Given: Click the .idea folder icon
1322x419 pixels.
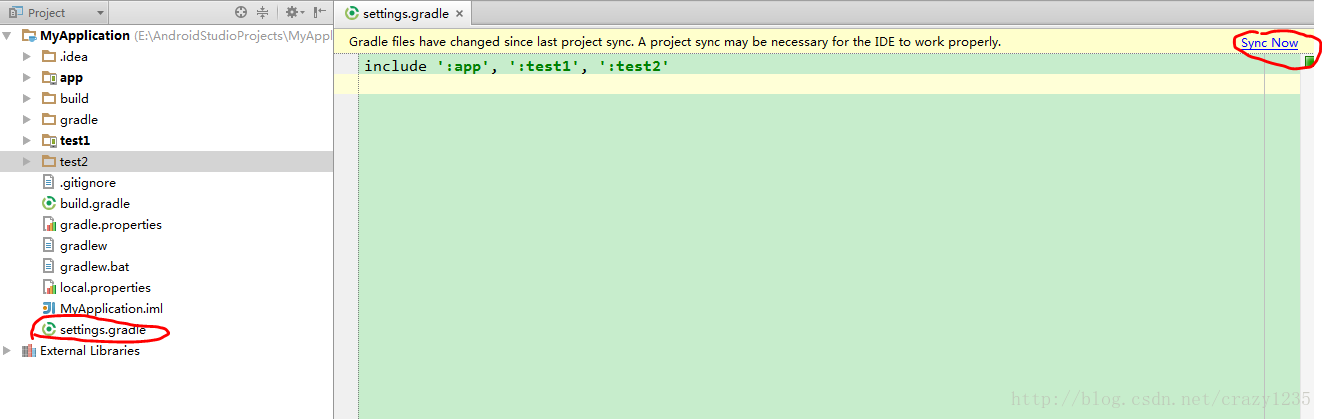Looking at the screenshot, I should (x=49, y=56).
